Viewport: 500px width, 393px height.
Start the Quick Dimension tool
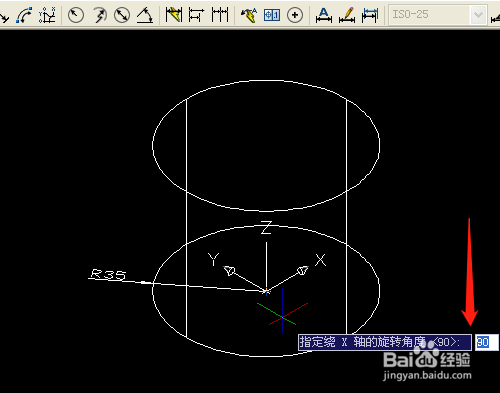click(x=174, y=15)
